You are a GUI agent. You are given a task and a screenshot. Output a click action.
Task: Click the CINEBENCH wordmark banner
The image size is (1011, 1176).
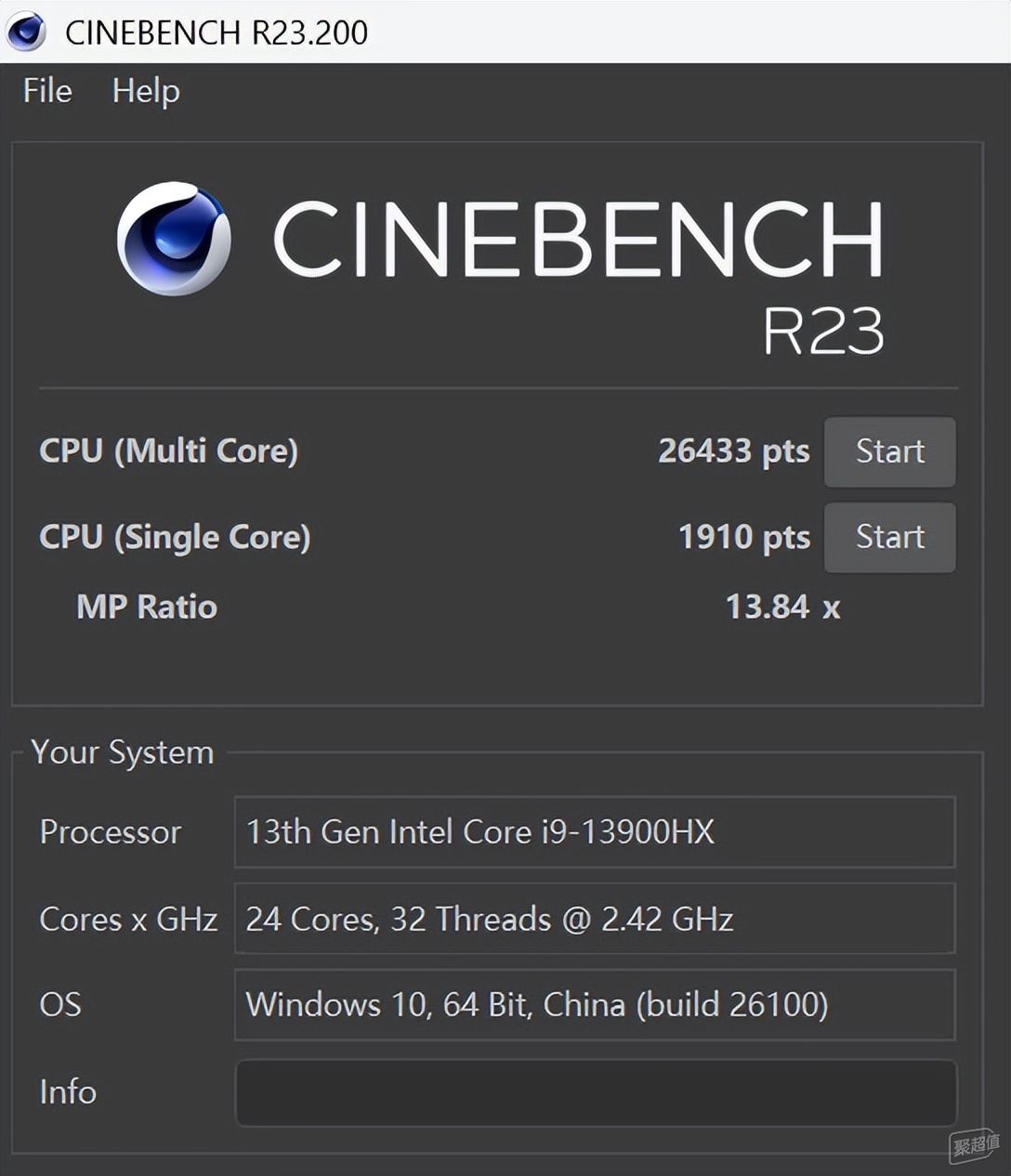click(x=578, y=240)
